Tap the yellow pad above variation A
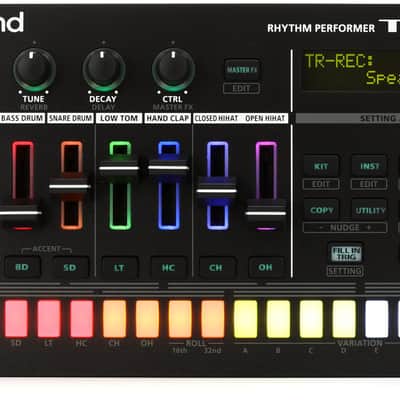 246,318
